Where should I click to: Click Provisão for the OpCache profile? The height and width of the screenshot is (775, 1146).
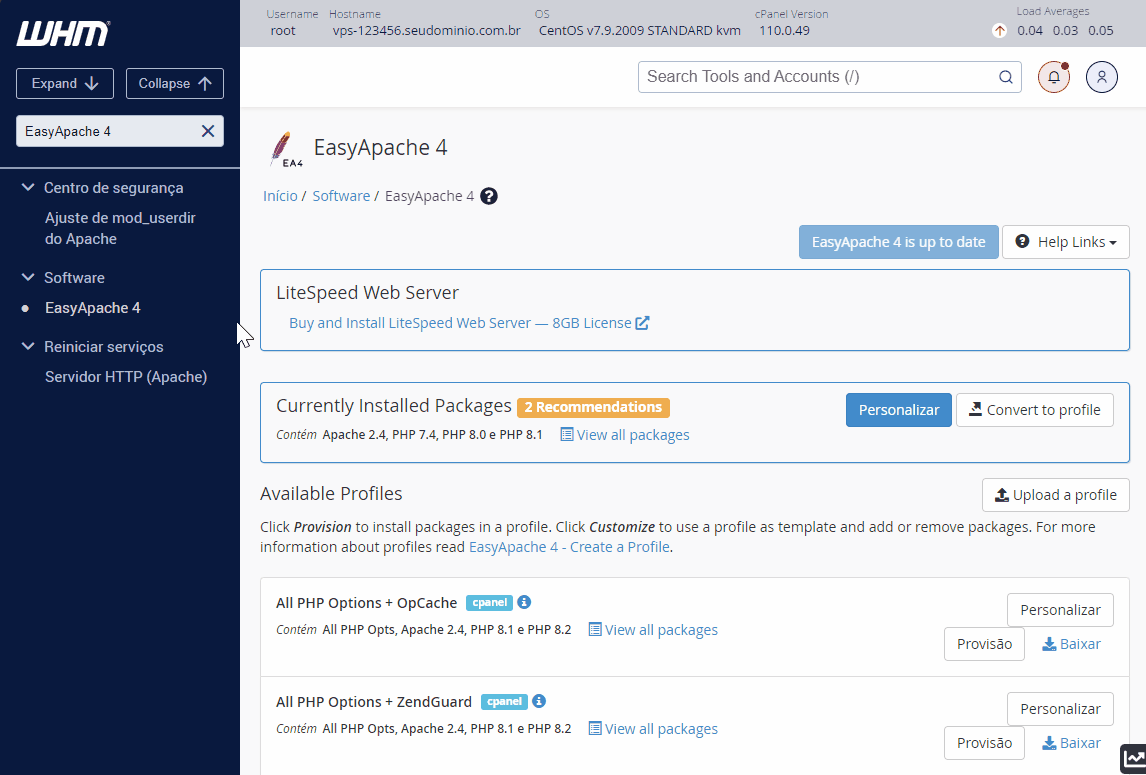(x=984, y=644)
